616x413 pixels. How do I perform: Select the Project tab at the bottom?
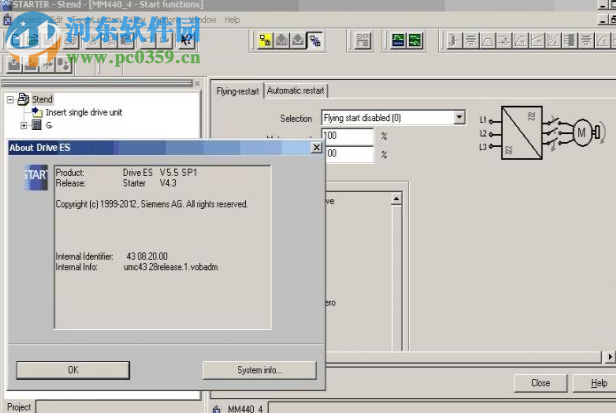[19, 407]
